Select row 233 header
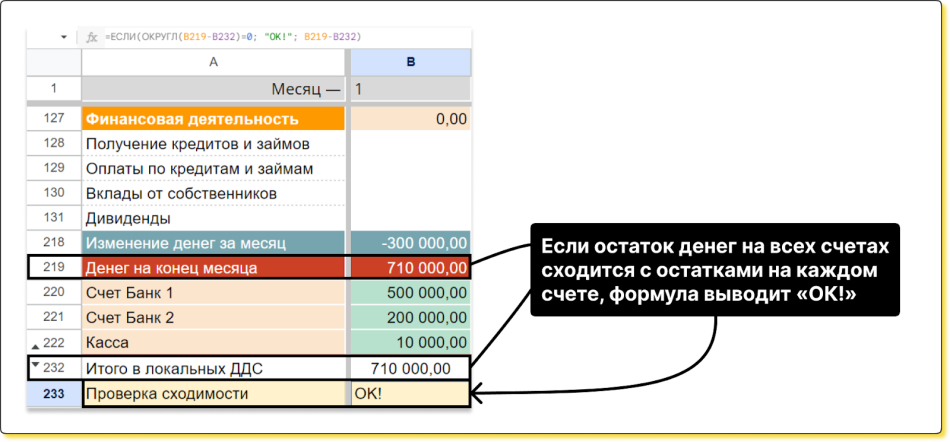Viewport: 950px width, 442px height. pos(54,394)
